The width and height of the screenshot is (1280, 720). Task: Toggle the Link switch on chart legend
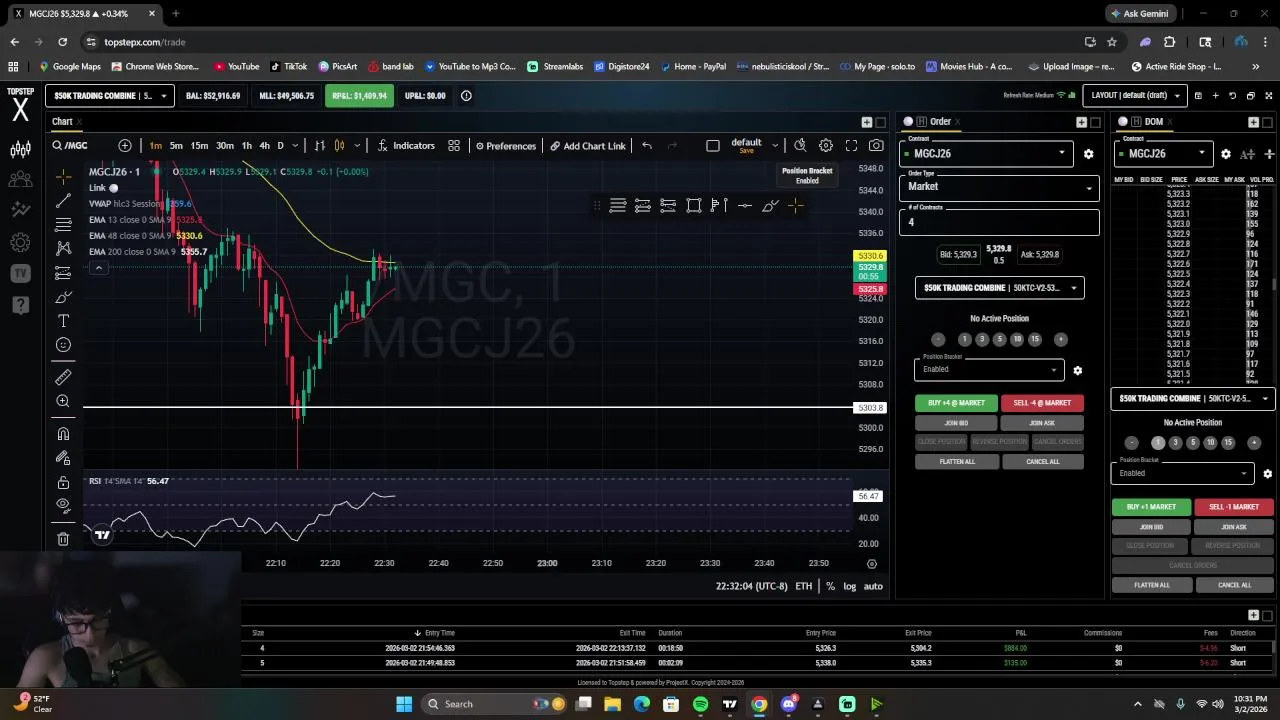(113, 188)
